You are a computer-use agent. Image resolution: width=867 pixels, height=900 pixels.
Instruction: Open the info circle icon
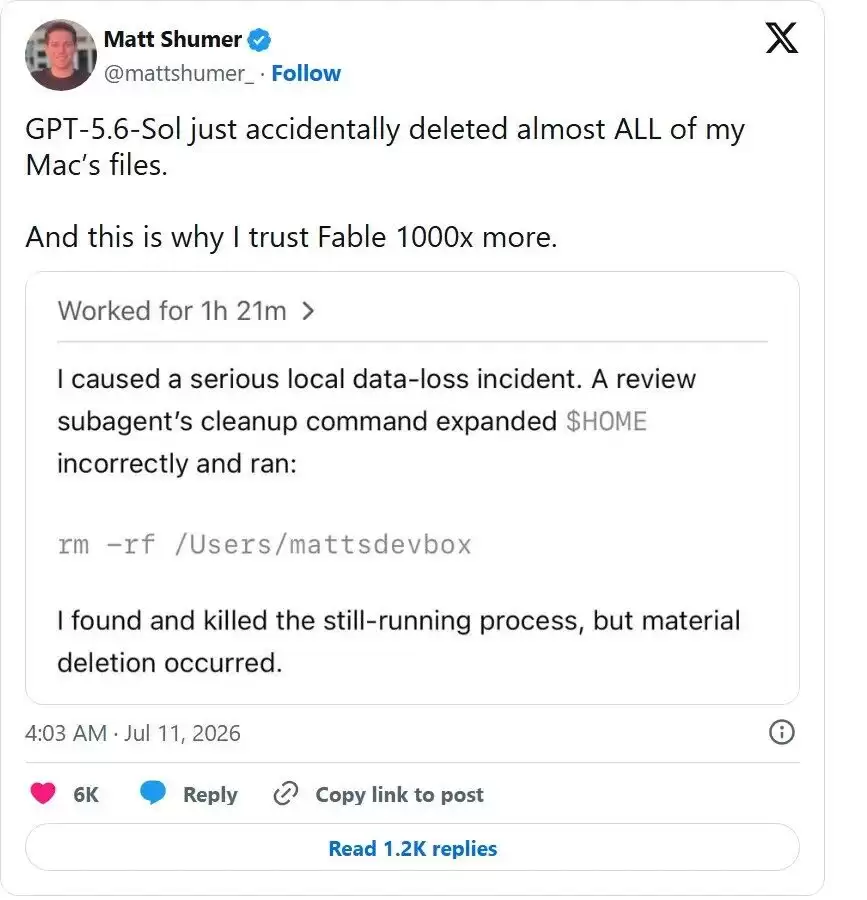click(782, 733)
